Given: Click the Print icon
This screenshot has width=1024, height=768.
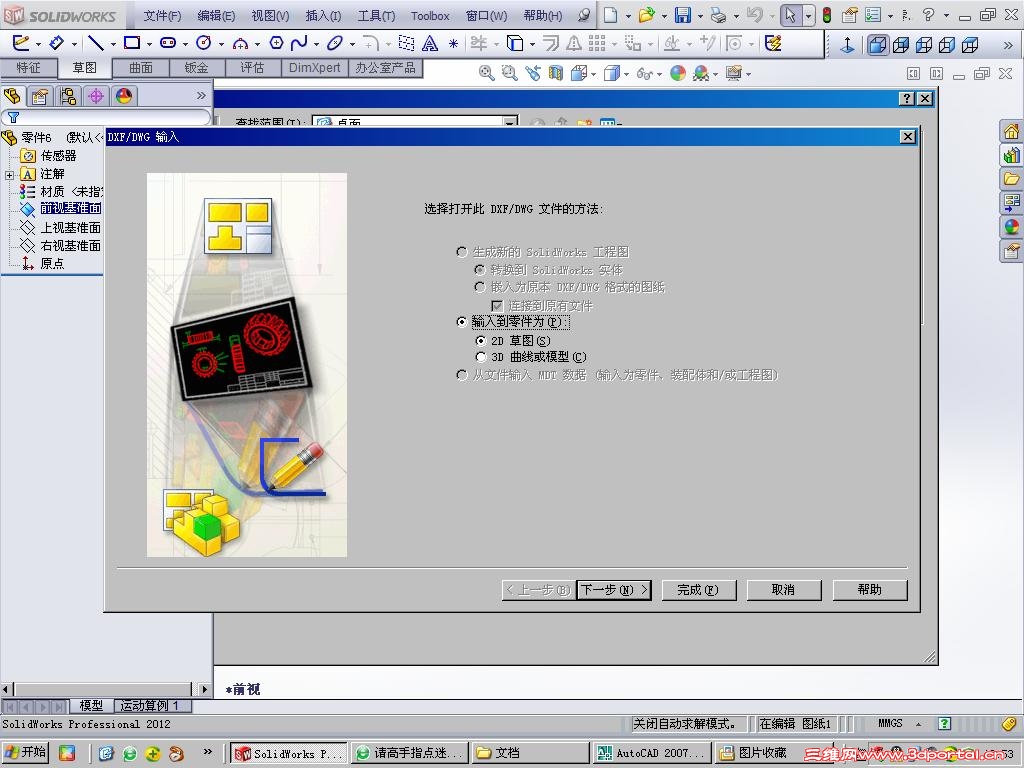Looking at the screenshot, I should click(718, 15).
